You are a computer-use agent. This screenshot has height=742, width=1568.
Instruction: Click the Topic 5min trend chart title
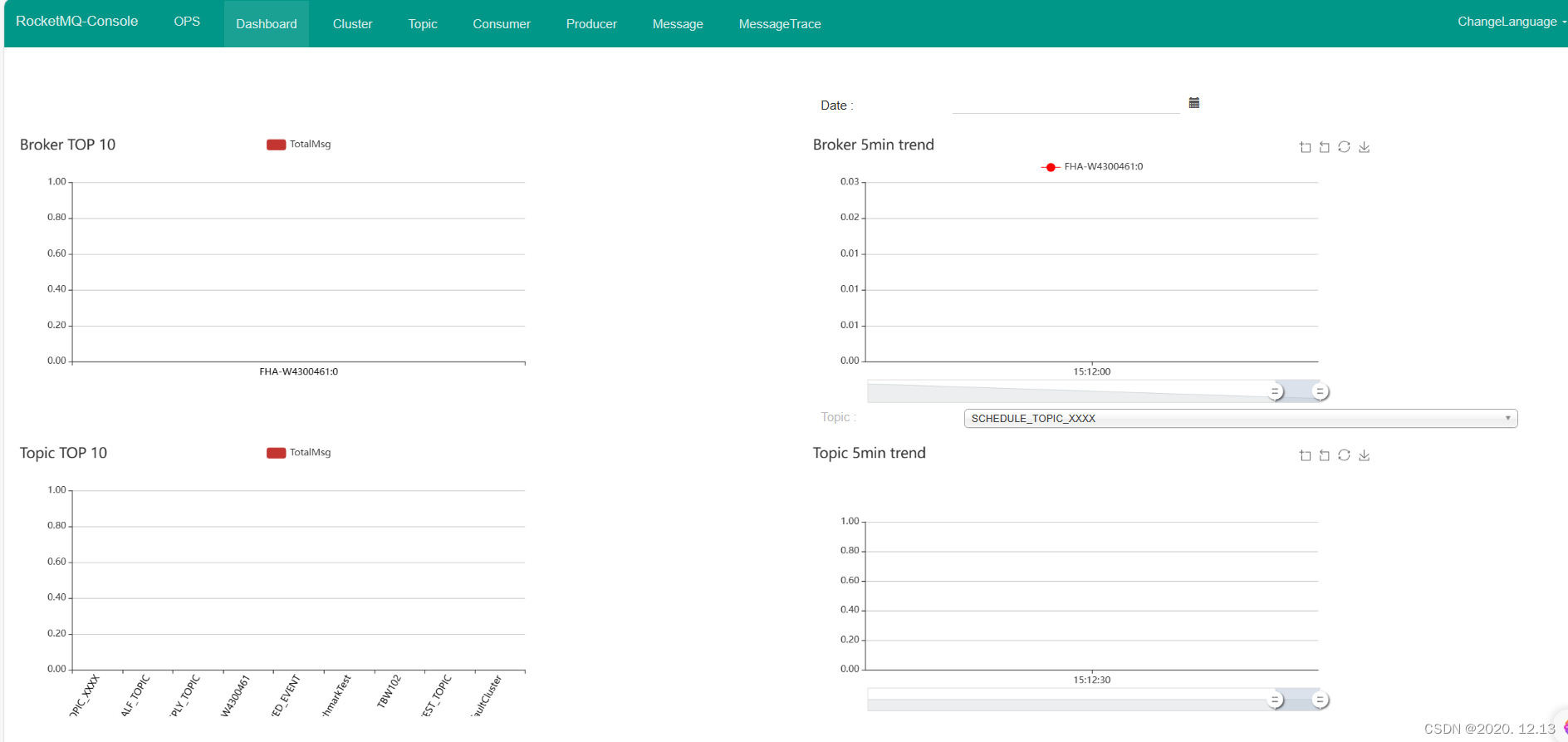[x=870, y=453]
